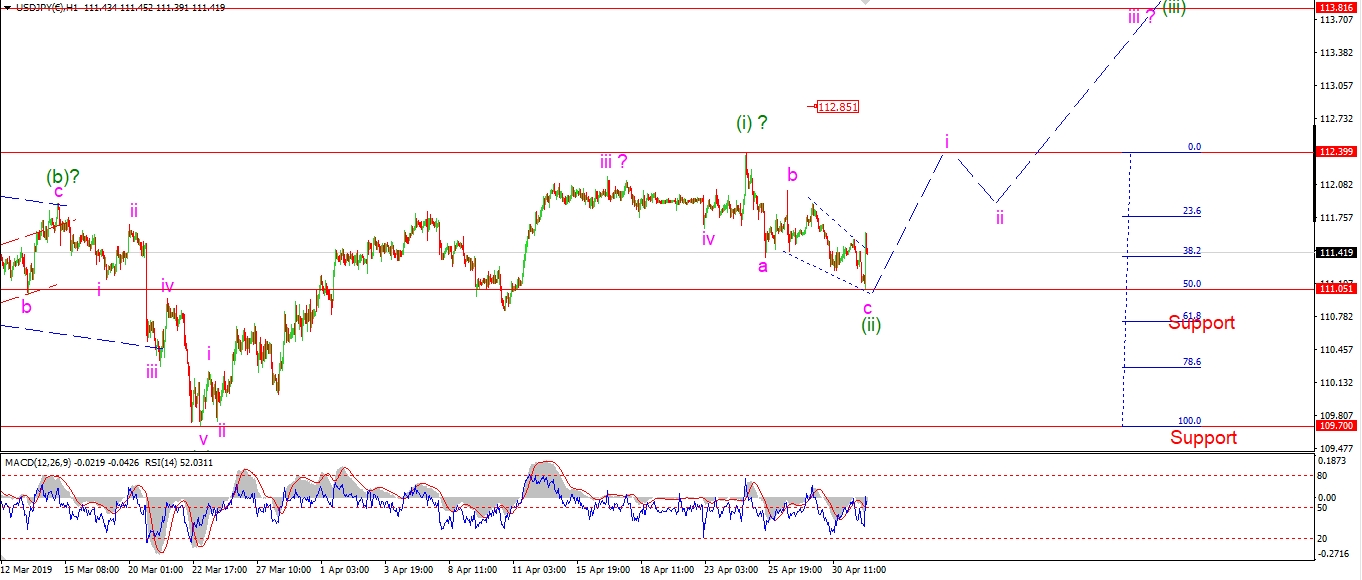Select the Support label beside 61.8 level

click(x=1201, y=323)
